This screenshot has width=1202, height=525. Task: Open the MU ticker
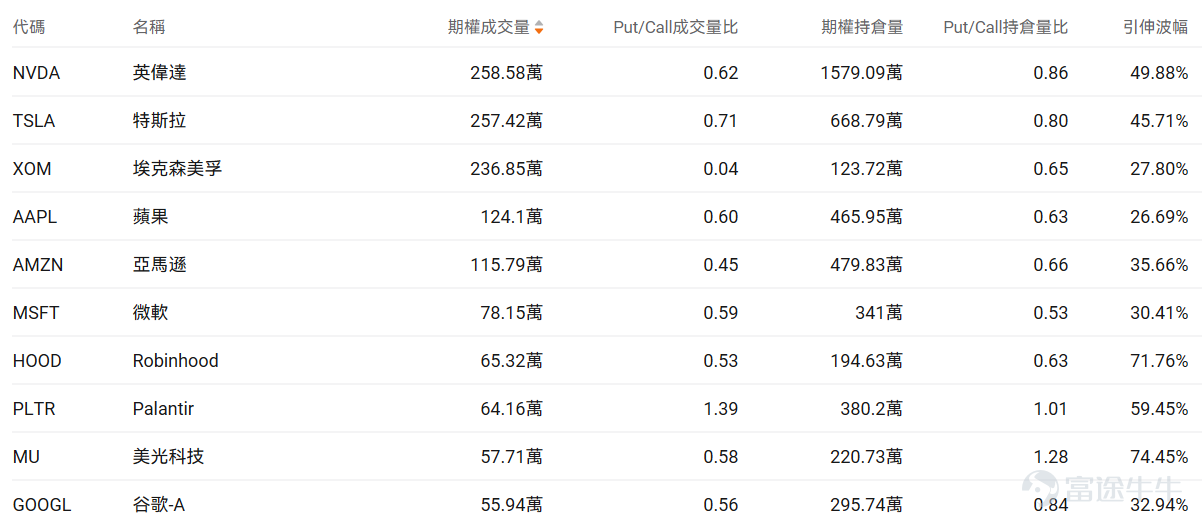tap(27, 457)
